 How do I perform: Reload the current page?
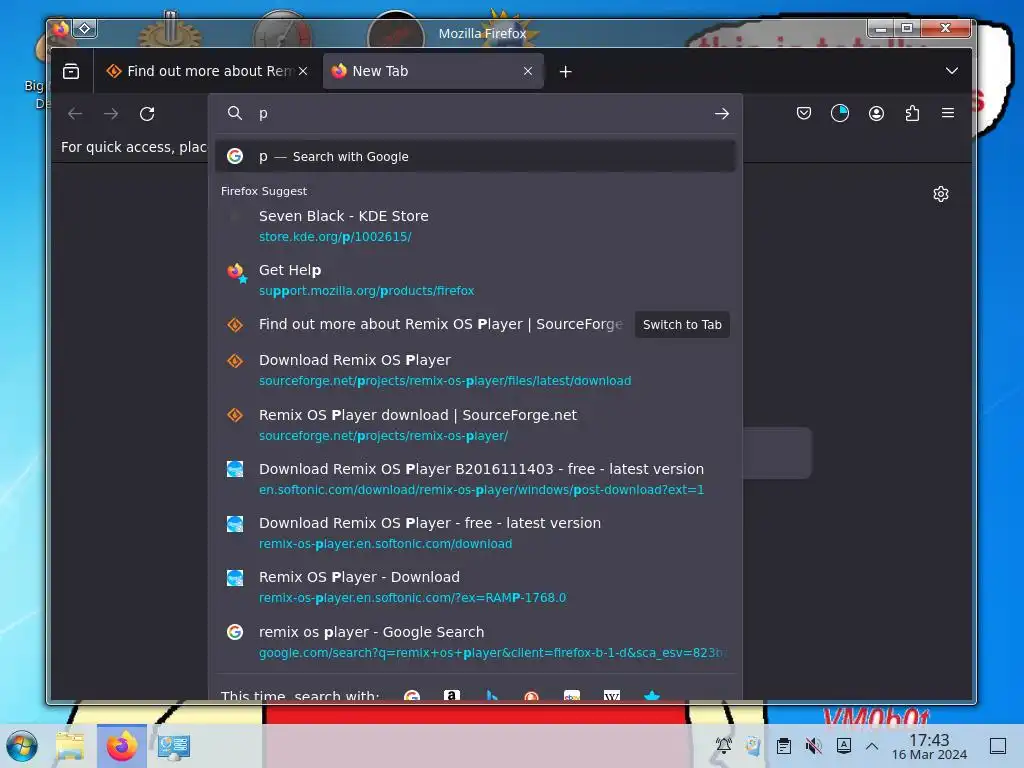point(147,114)
